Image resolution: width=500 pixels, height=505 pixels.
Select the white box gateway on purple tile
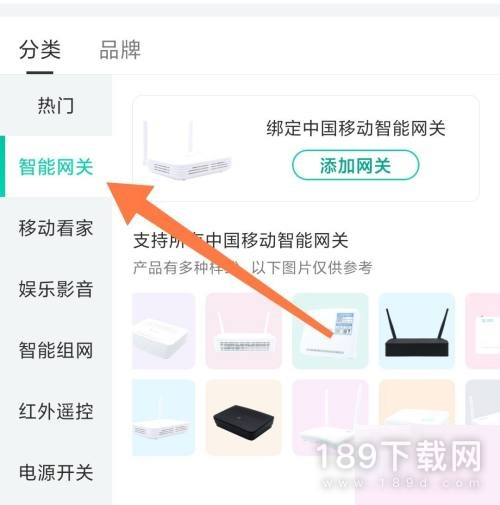click(x=164, y=331)
